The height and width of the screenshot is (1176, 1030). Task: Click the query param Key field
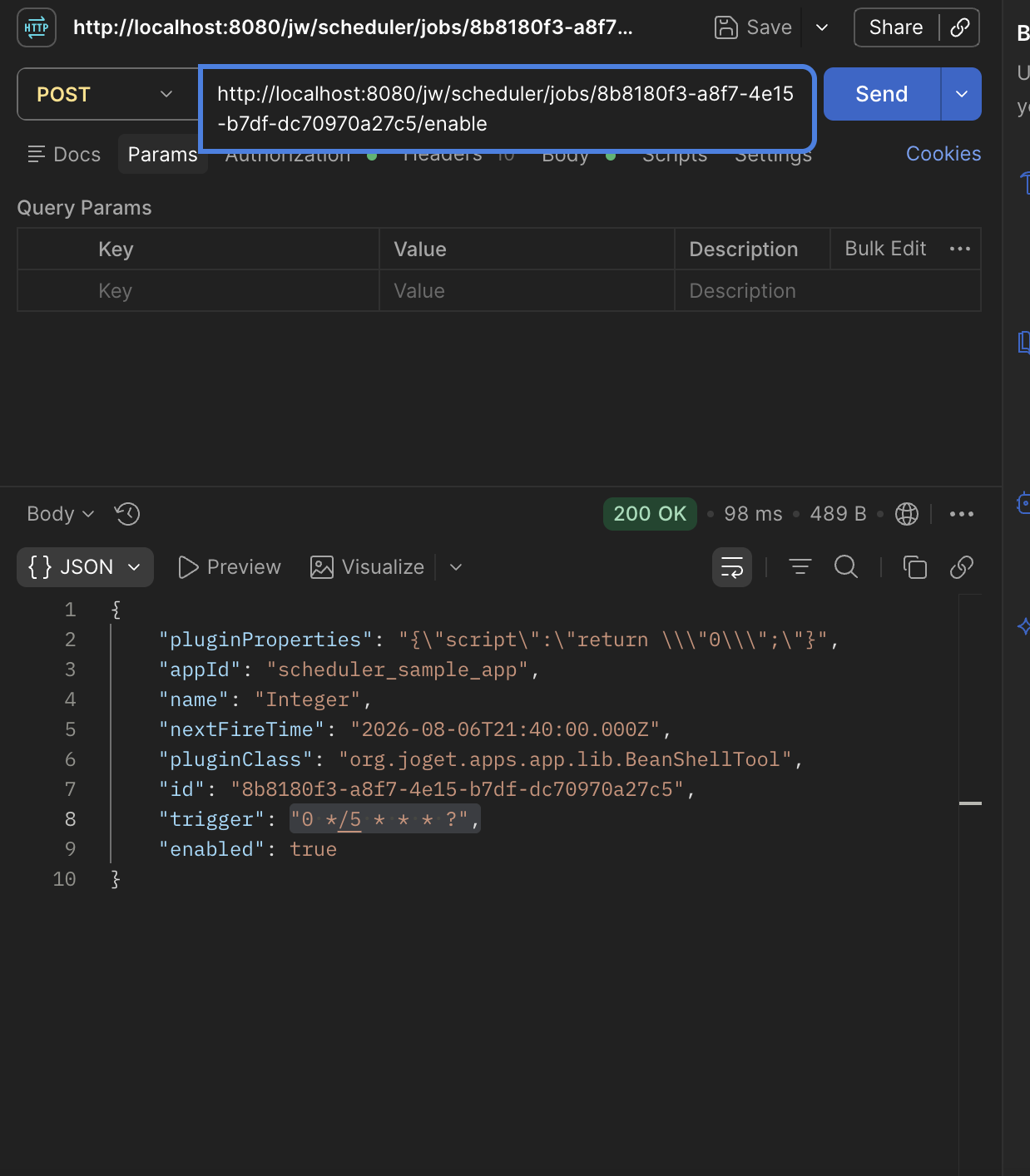198,291
